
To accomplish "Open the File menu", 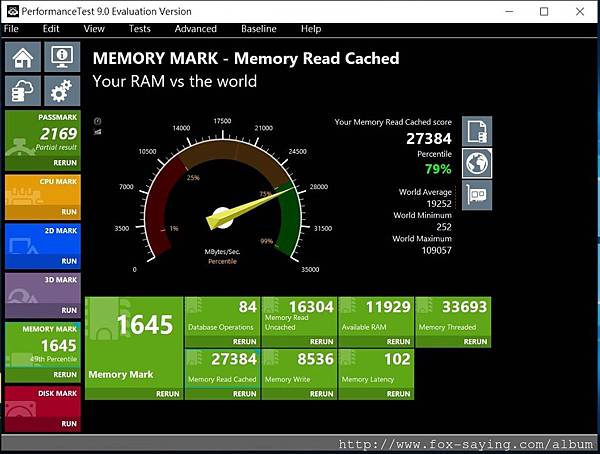I will click(11, 29).
